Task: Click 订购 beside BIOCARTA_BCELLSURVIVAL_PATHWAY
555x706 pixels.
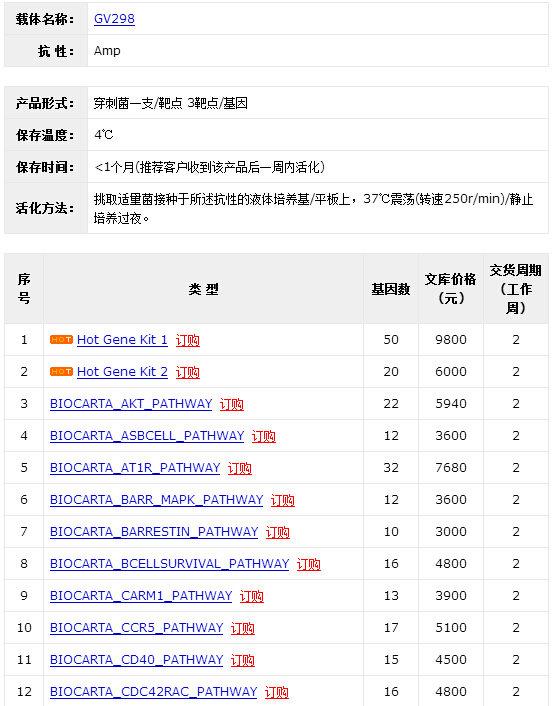Action: [x=309, y=564]
